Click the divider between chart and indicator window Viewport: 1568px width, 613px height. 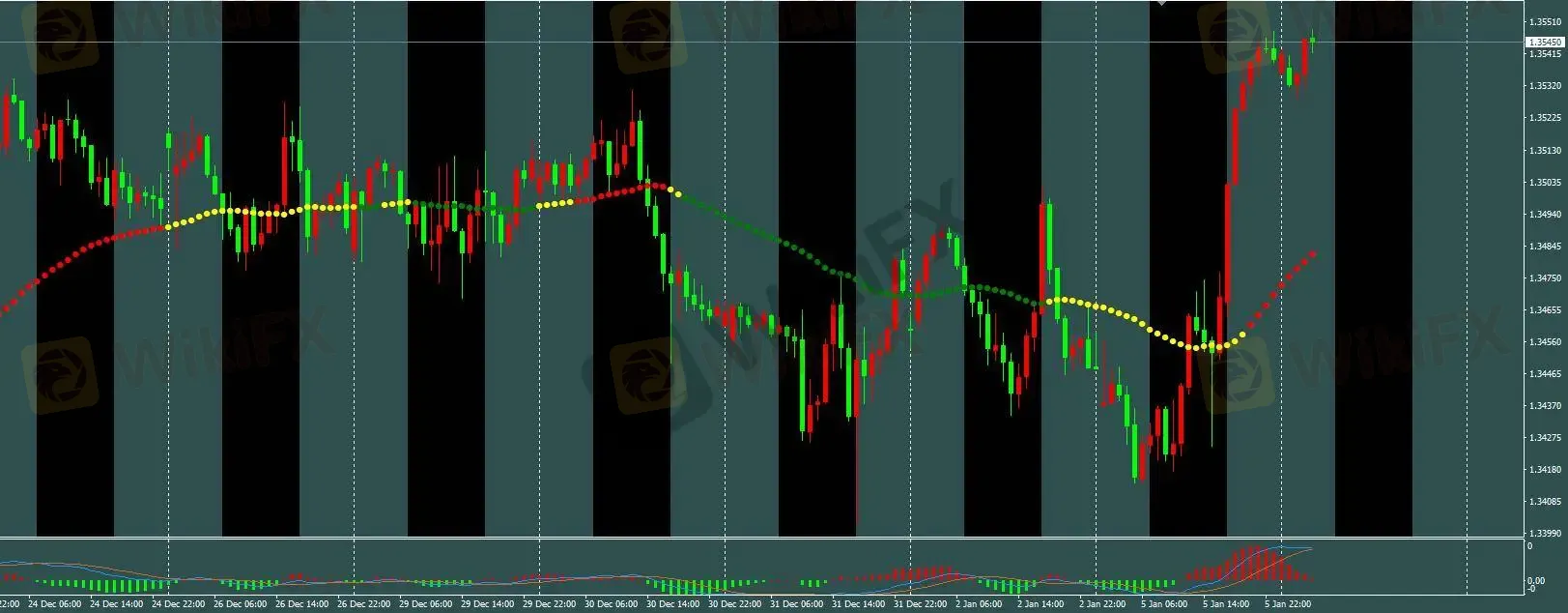[x=754, y=538]
